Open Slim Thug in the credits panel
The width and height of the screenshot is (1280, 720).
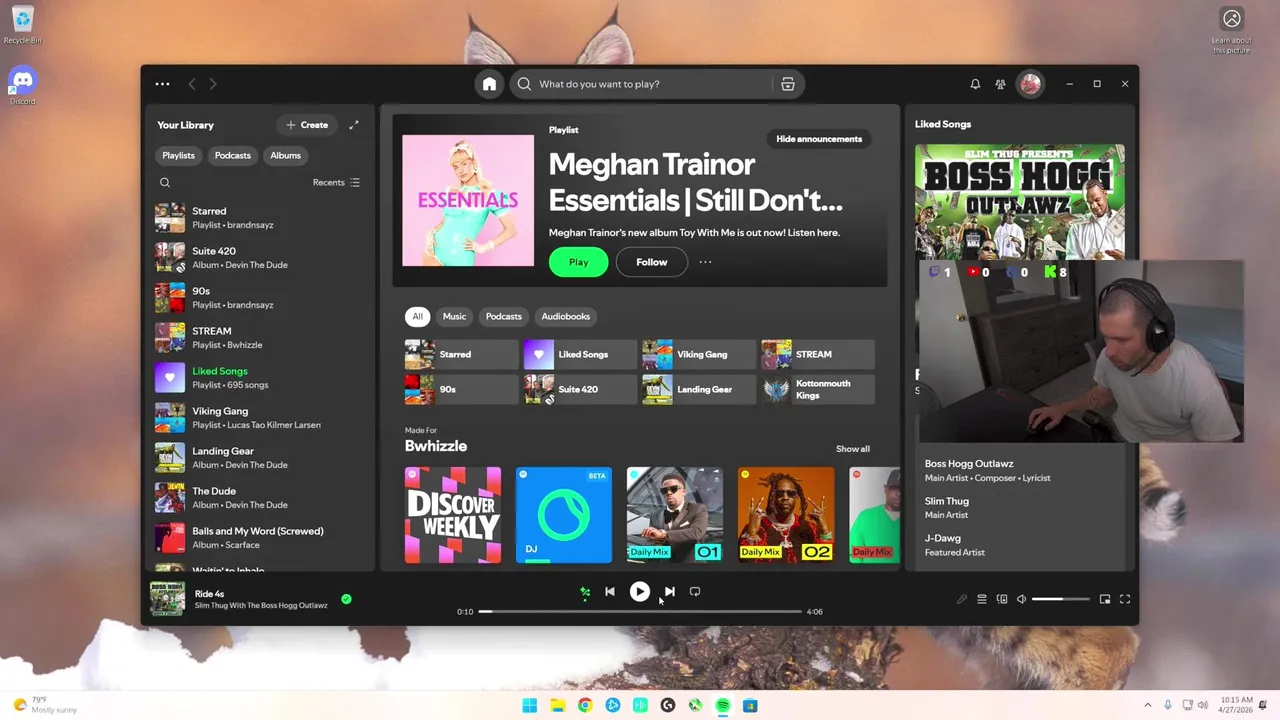click(x=947, y=501)
